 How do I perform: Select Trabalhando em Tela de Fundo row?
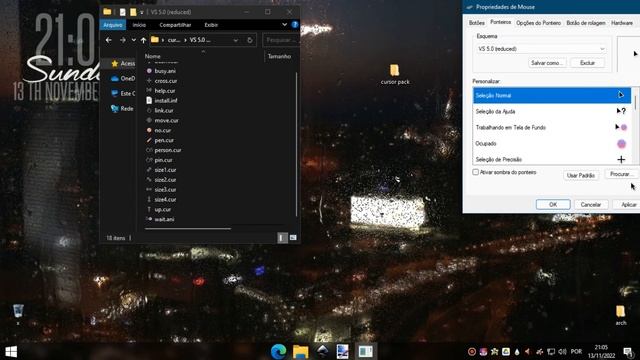click(x=552, y=127)
